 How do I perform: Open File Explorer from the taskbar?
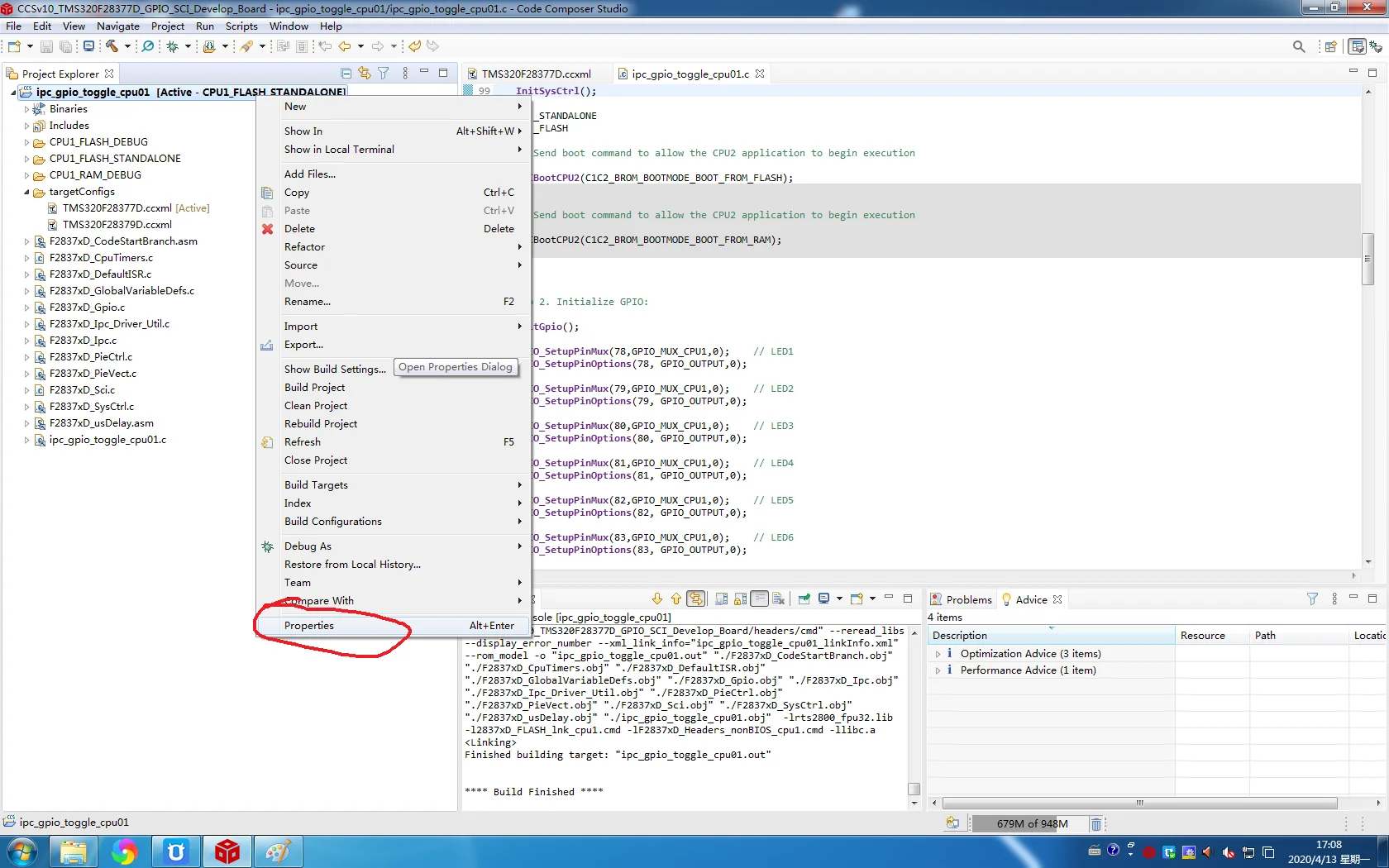(74, 851)
